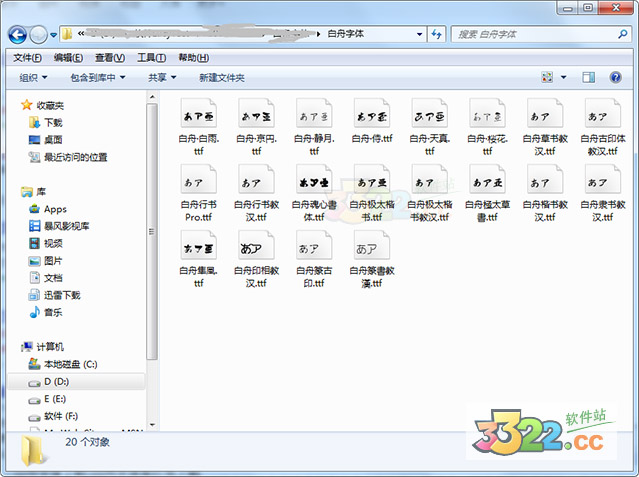
Task: Select font file 白舟极太楷书教汉.ttf
Action: pyautogui.click(x=430, y=193)
